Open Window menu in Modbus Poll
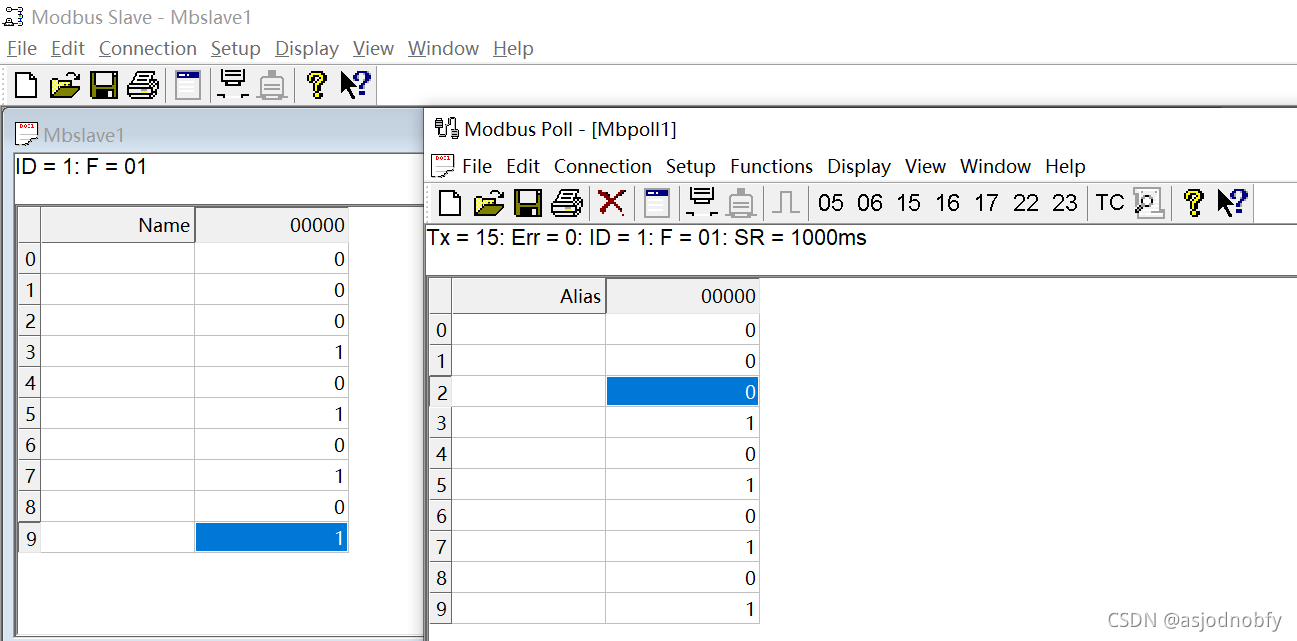 click(996, 166)
